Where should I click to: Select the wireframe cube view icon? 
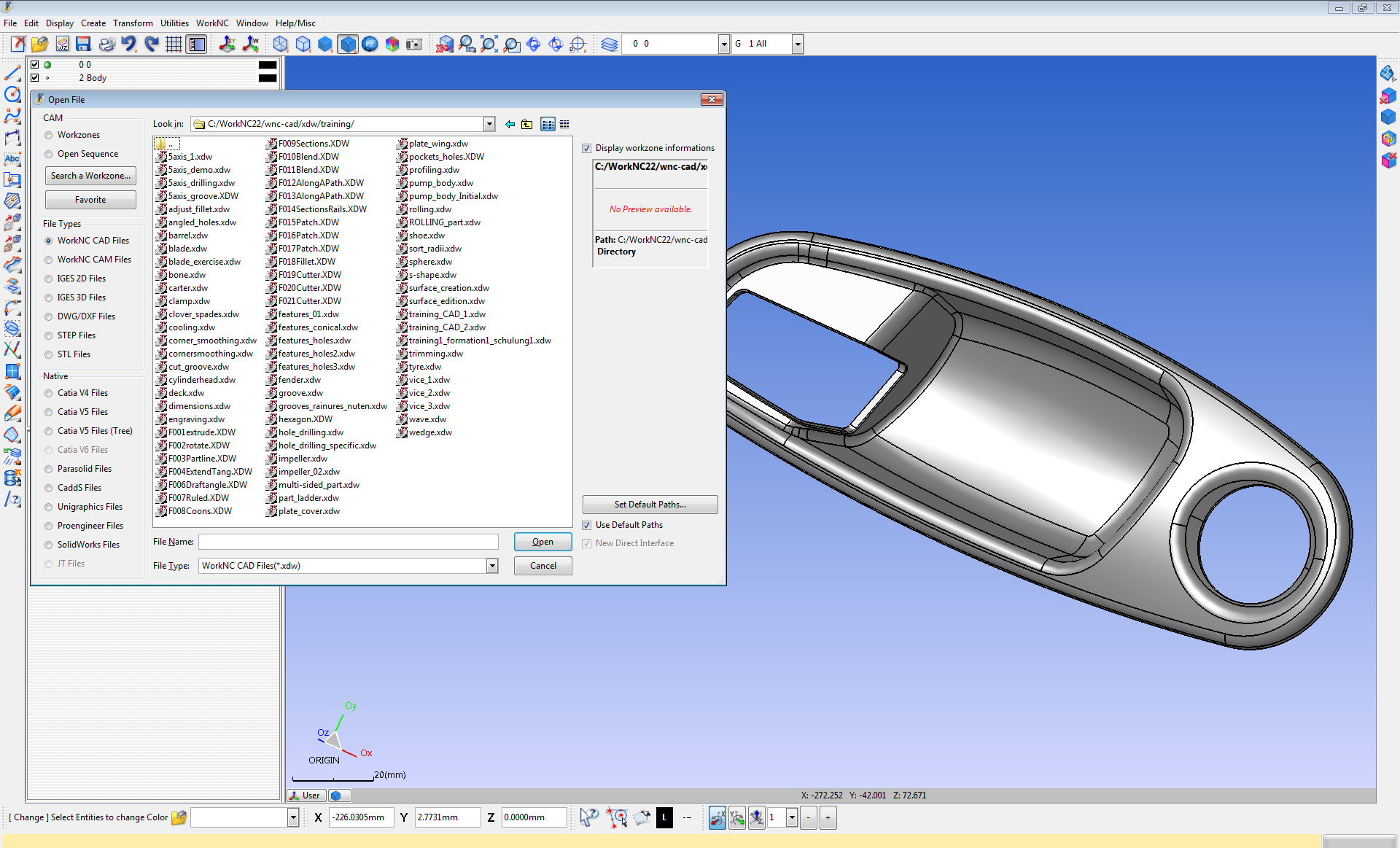tap(281, 44)
